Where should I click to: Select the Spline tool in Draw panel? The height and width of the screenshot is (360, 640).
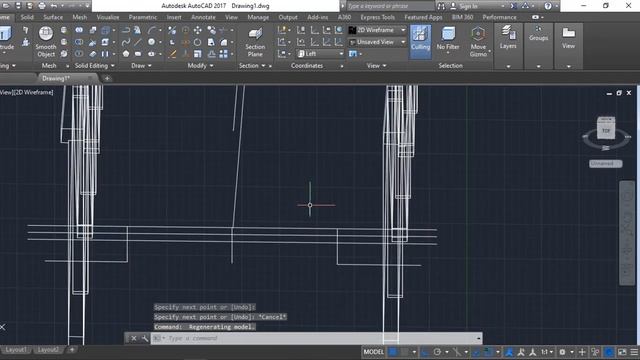(x=126, y=42)
